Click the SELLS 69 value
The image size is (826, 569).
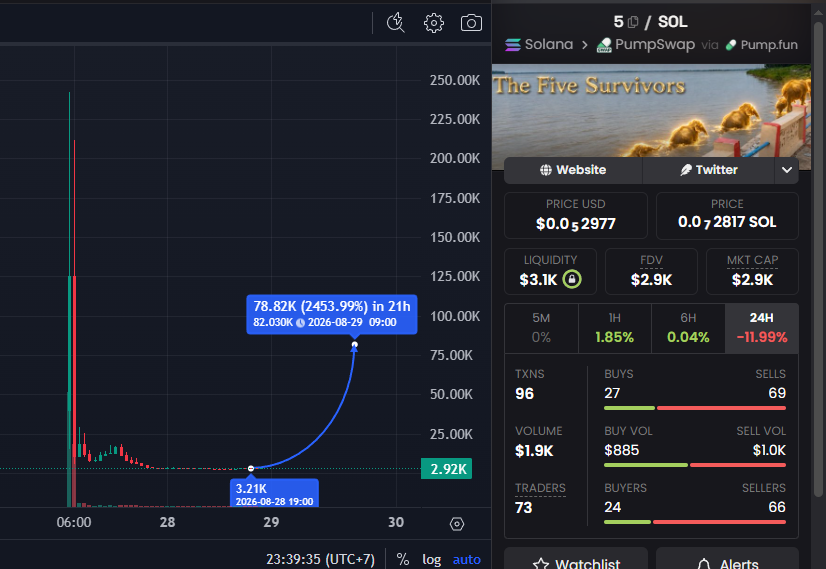coord(777,393)
